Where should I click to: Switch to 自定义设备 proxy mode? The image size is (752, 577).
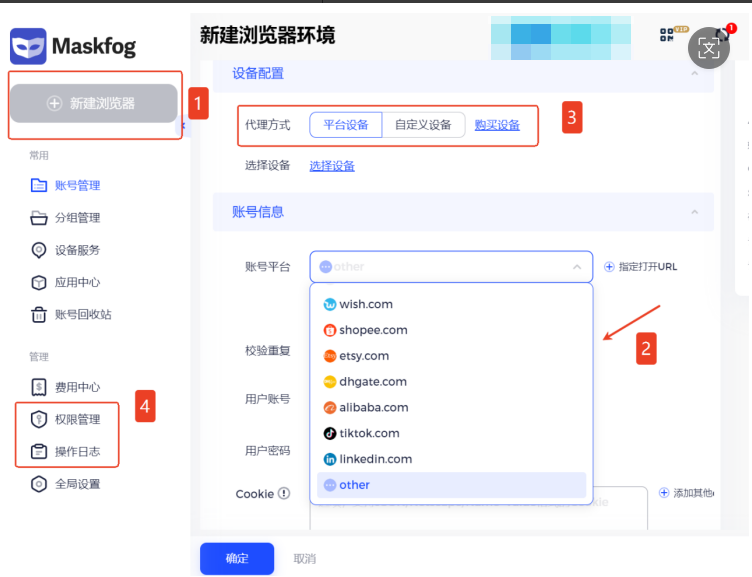(x=423, y=125)
